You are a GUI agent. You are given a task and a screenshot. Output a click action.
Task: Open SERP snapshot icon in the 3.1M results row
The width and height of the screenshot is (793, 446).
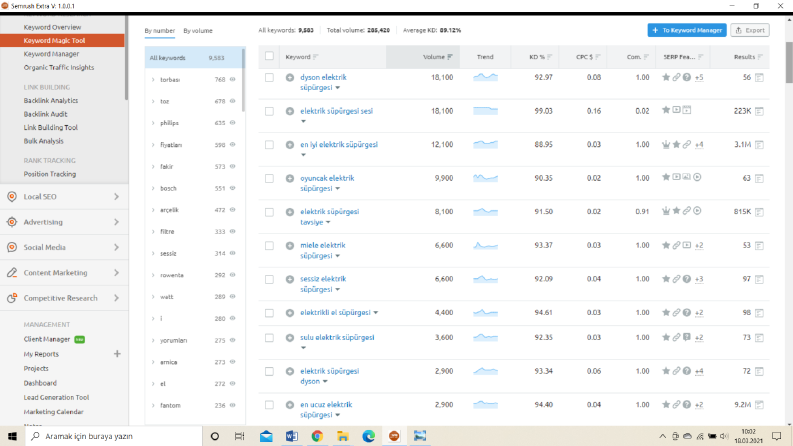(759, 145)
